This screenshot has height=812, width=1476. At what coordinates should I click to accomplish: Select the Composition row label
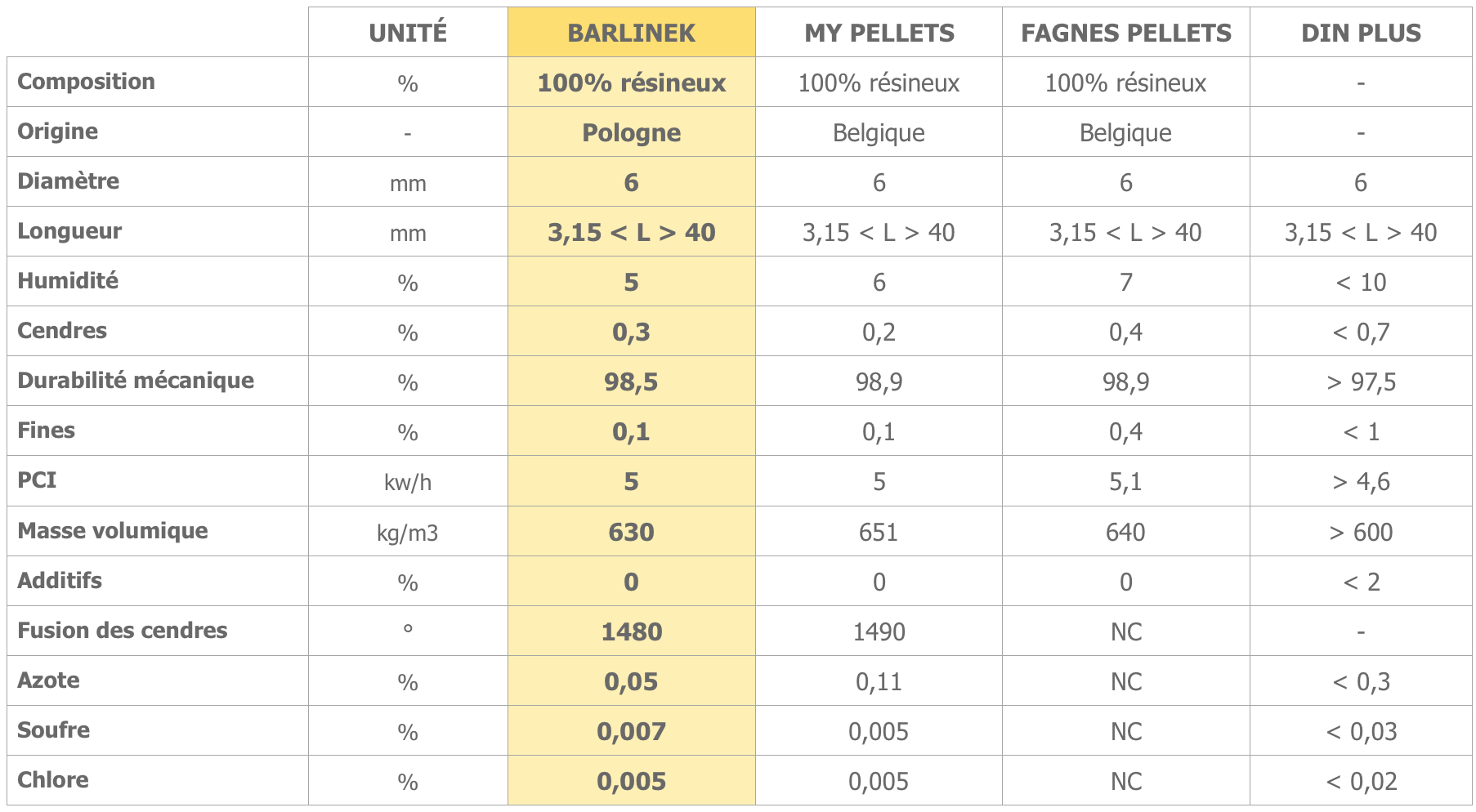(86, 82)
